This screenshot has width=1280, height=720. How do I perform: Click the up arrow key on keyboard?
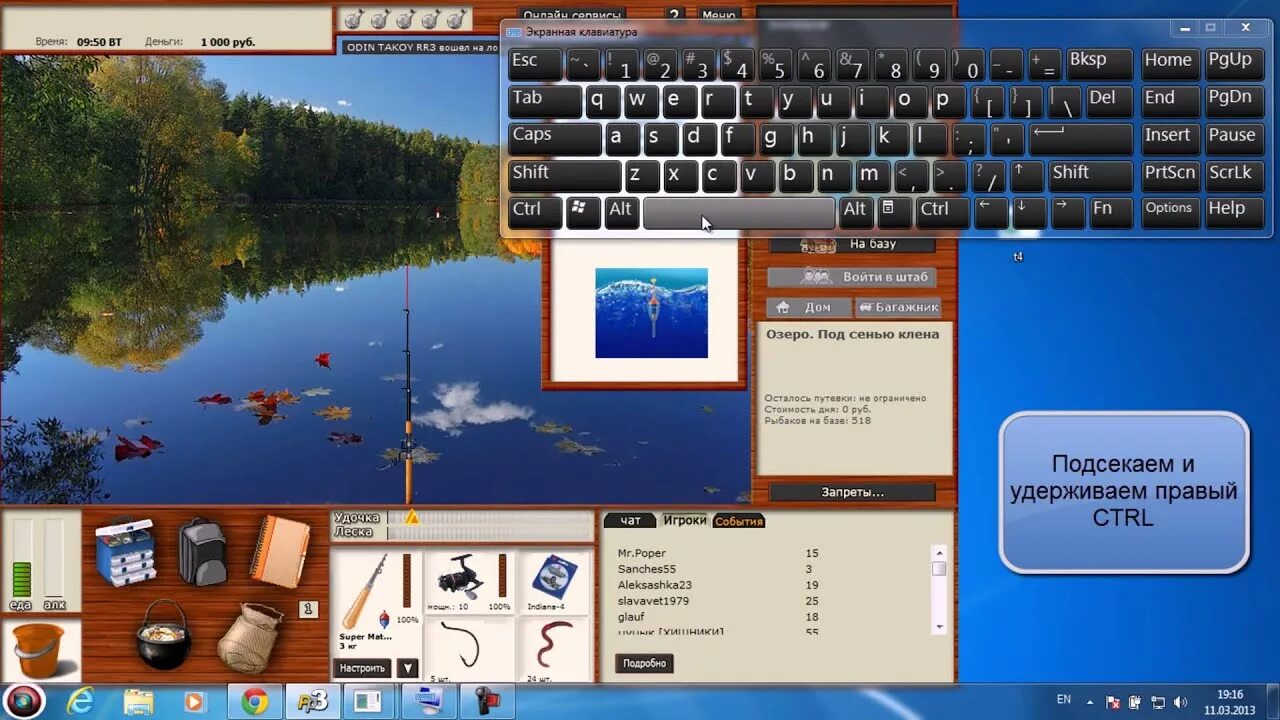pos(1027,175)
